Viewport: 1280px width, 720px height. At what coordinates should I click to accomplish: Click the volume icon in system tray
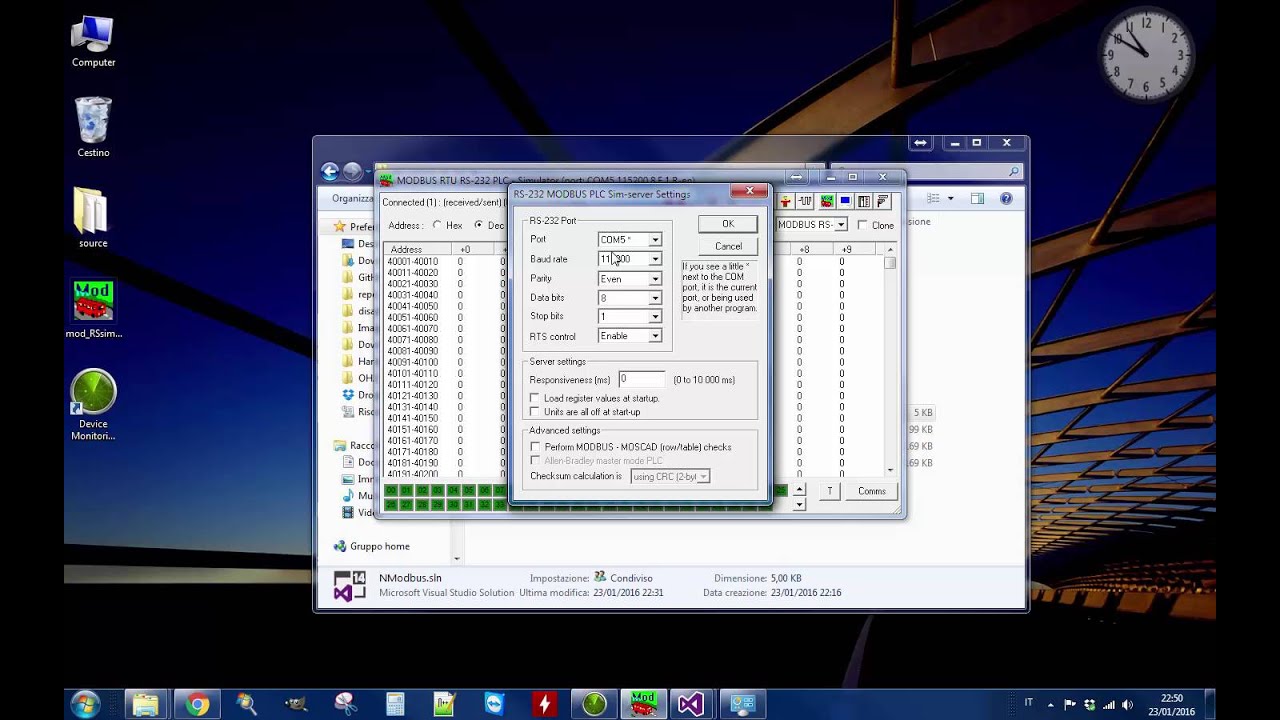(1127, 704)
